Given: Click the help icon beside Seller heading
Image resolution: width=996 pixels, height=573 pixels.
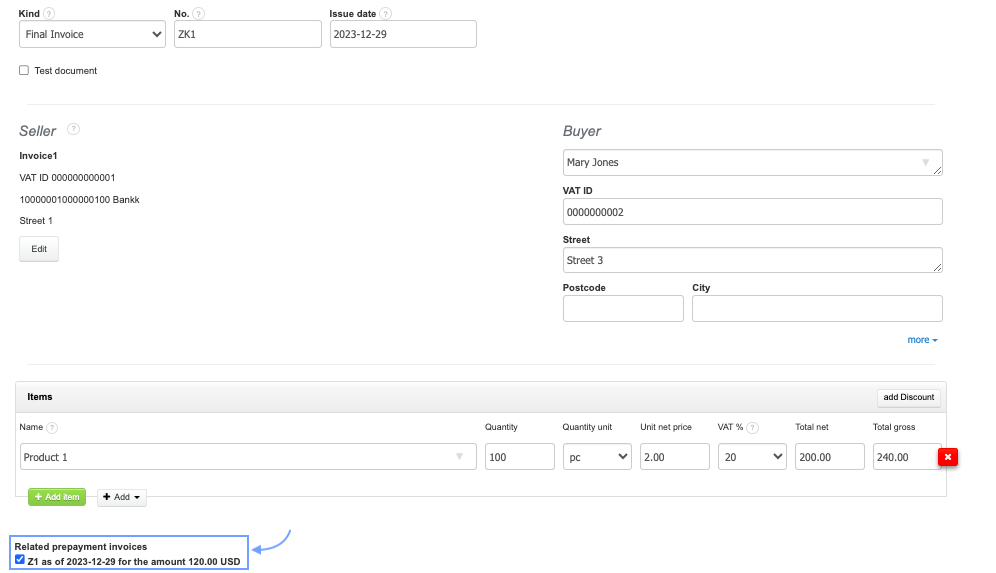Looking at the screenshot, I should (73, 129).
